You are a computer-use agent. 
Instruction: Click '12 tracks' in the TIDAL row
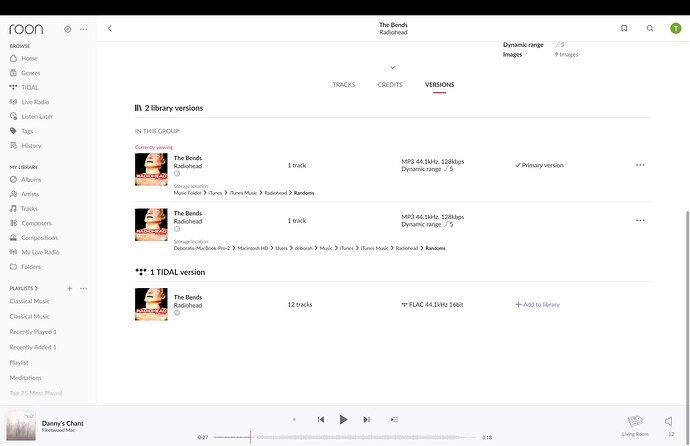tap(300, 304)
